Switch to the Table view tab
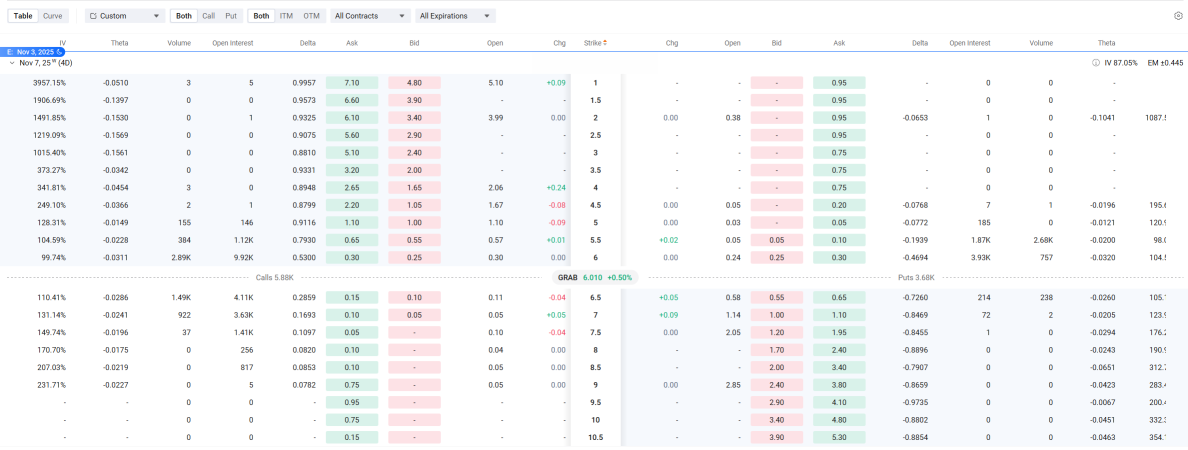The width and height of the screenshot is (1188, 450). (23, 16)
